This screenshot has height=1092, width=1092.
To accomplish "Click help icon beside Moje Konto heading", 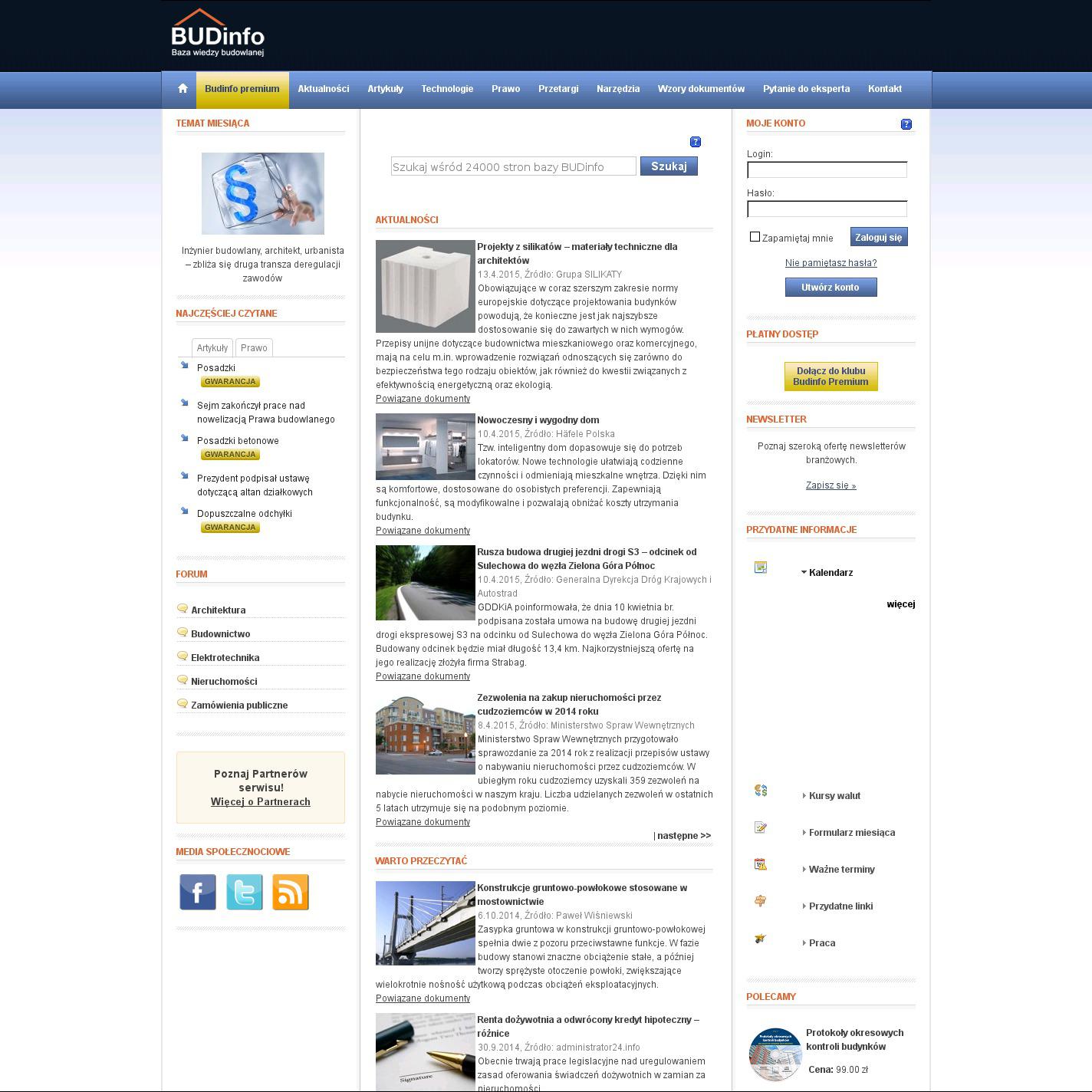I will point(906,124).
